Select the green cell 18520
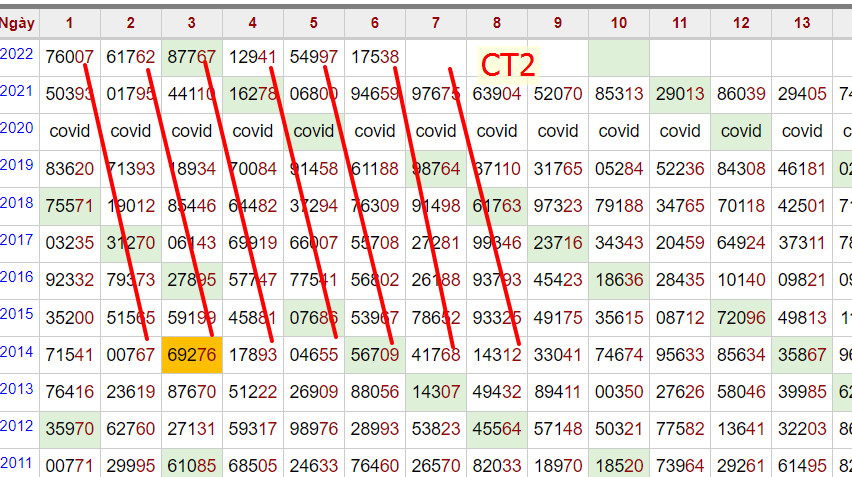Viewport: 852px width, 477px height. 619,464
